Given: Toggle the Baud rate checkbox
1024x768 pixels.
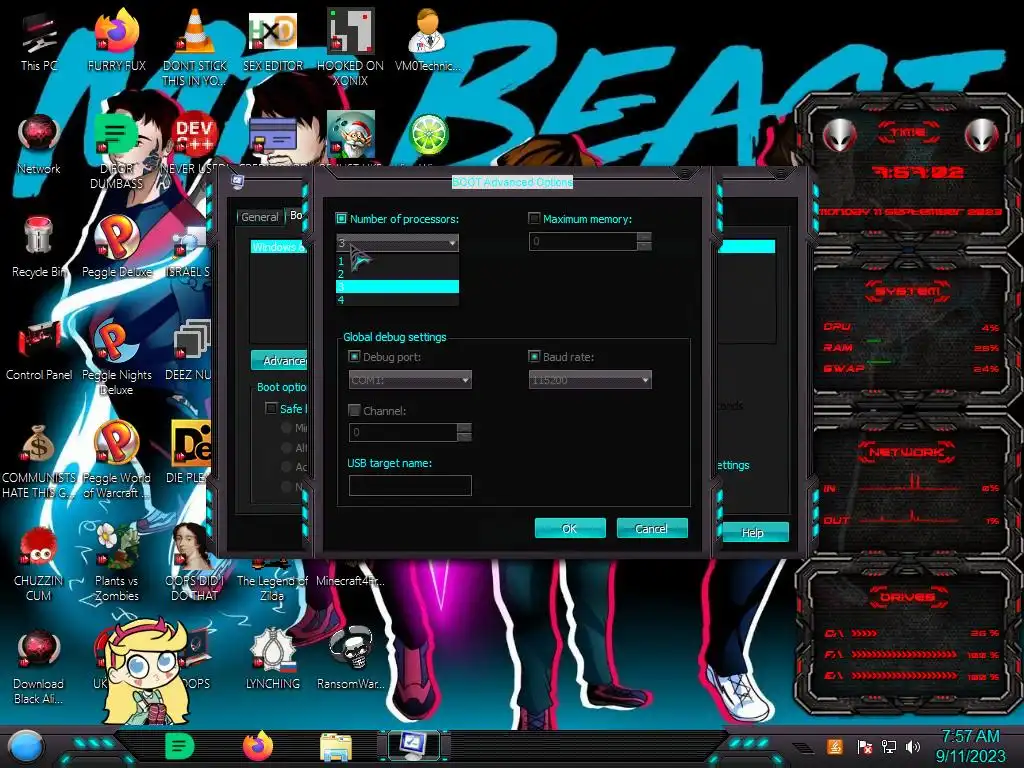Looking at the screenshot, I should click(x=534, y=357).
